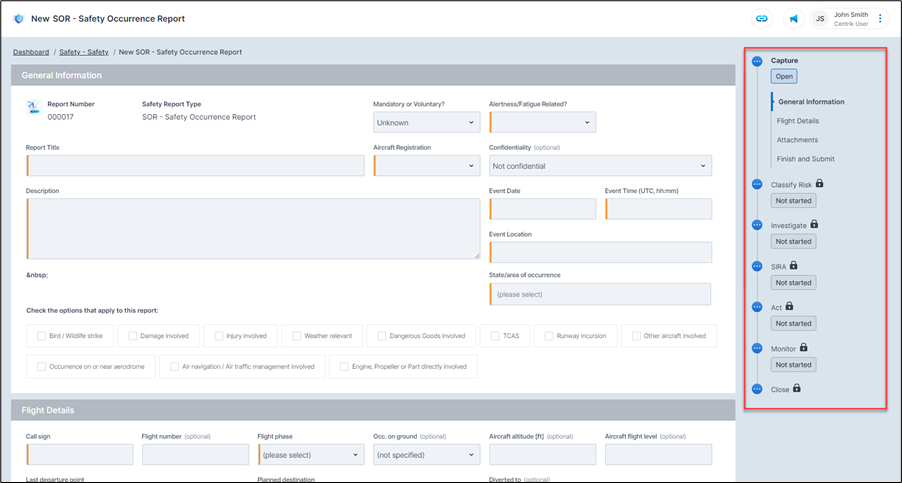Open the Mandatory or Voluntary dropdown
The image size is (902, 483).
(426, 123)
